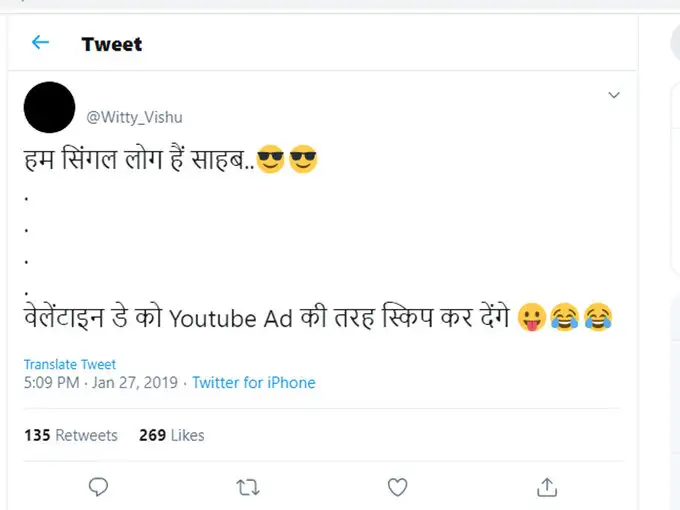The width and height of the screenshot is (680, 510).
Task: Click the second sunglasses emoji
Action: [303, 159]
